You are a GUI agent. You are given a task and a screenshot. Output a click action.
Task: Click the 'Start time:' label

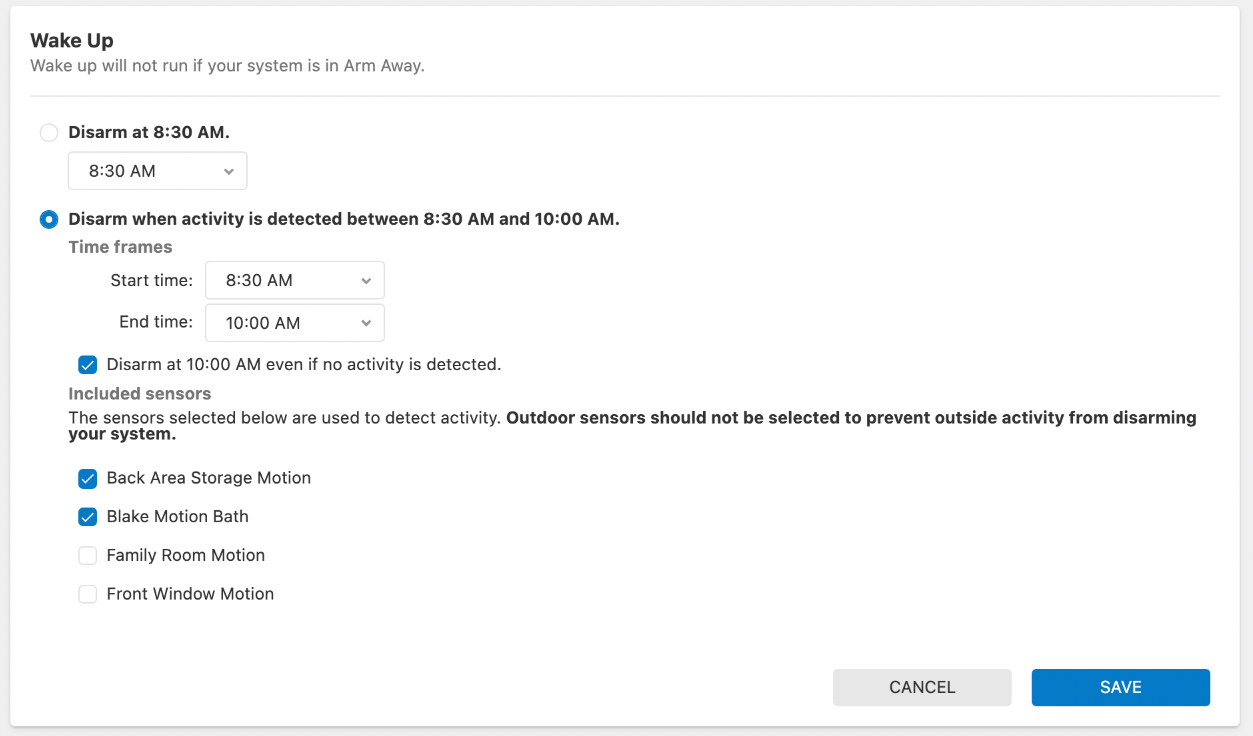tap(151, 281)
